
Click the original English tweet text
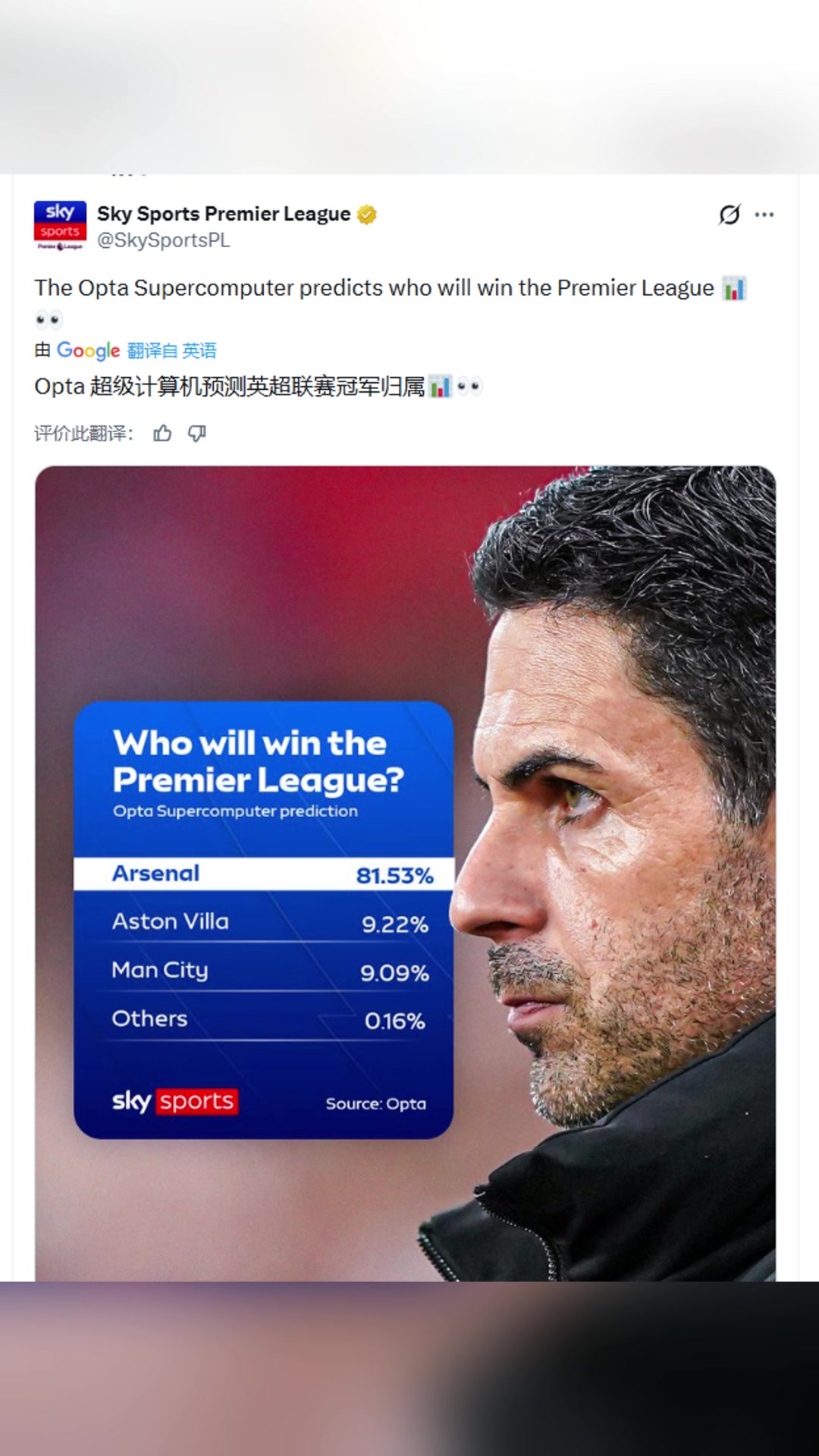(x=373, y=288)
